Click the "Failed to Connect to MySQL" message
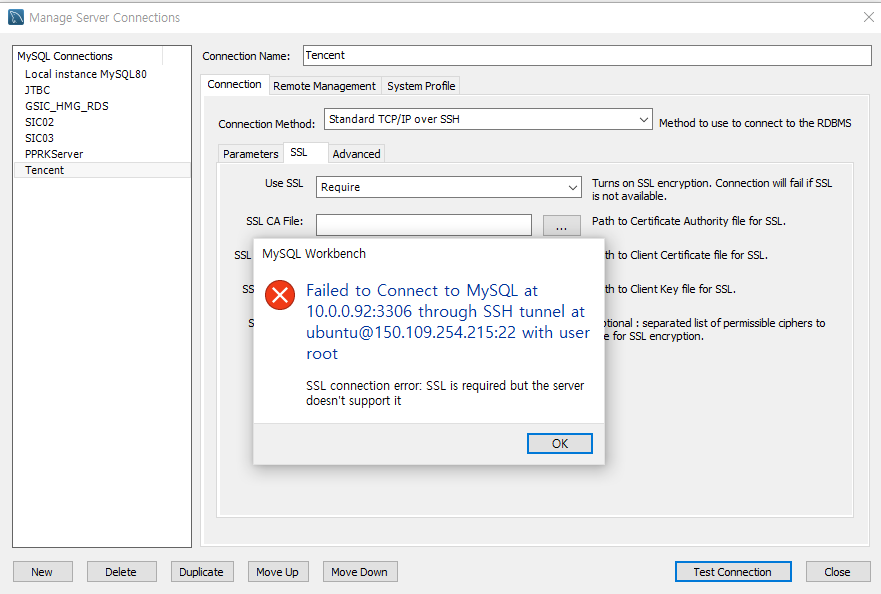 [448, 321]
